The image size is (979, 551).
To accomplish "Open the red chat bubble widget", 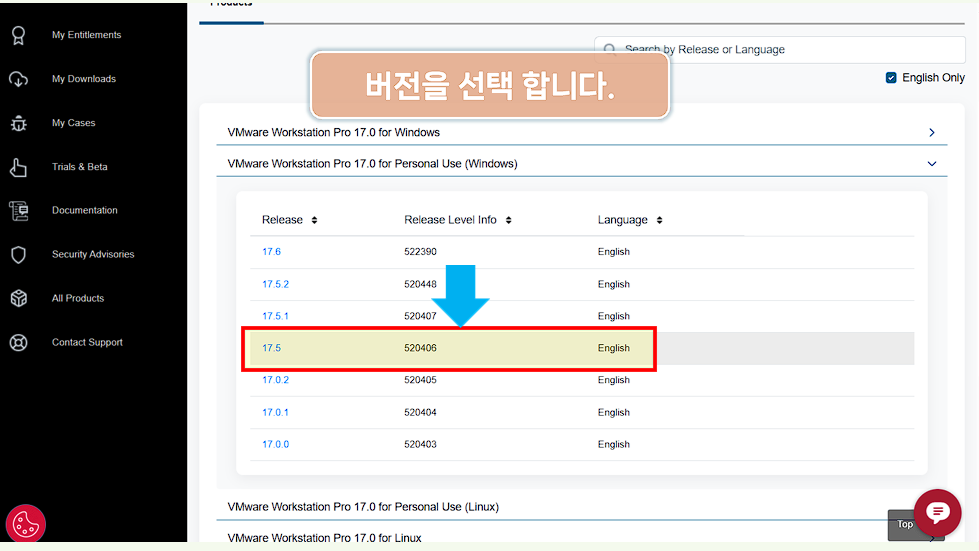I will 937,512.
